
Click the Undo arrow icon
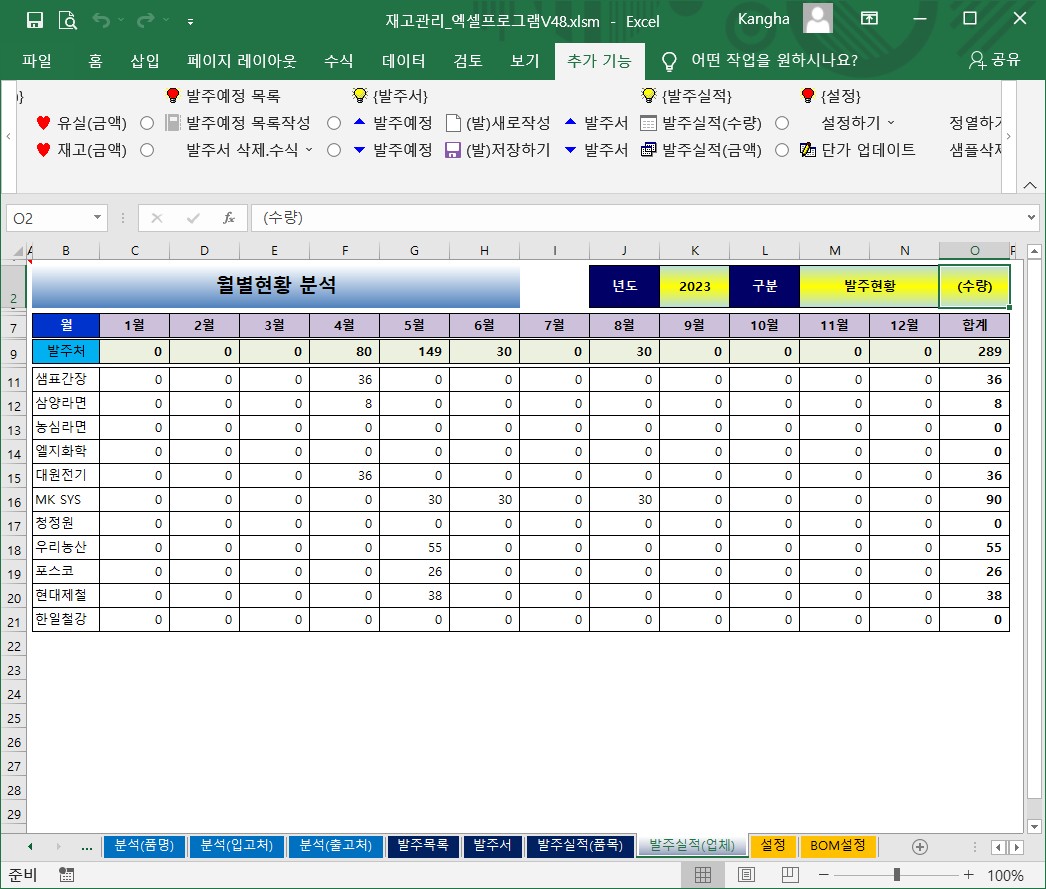tap(101, 21)
